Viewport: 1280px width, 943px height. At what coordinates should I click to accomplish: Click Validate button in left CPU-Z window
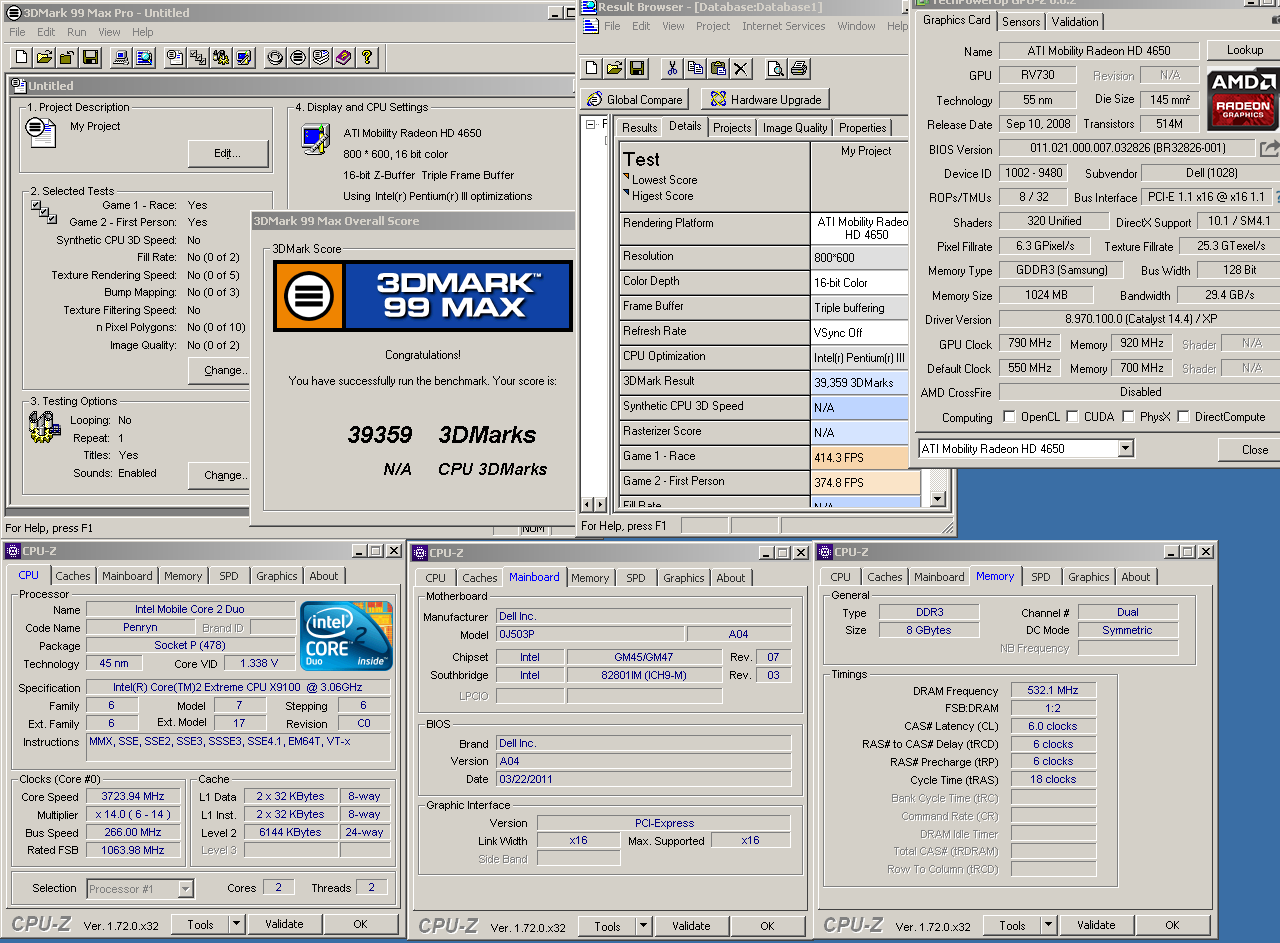point(284,925)
